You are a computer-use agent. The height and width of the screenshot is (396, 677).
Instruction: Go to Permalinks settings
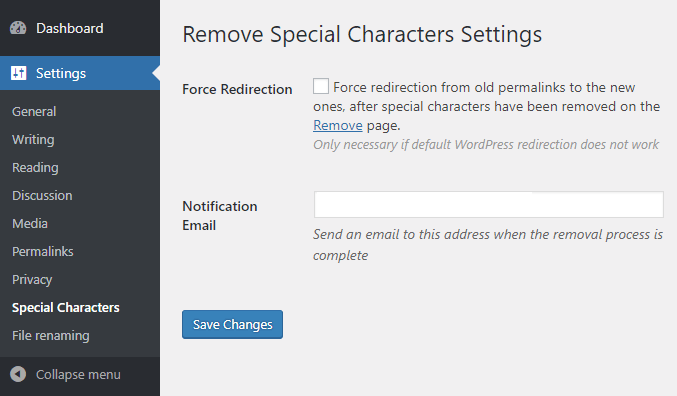43,251
